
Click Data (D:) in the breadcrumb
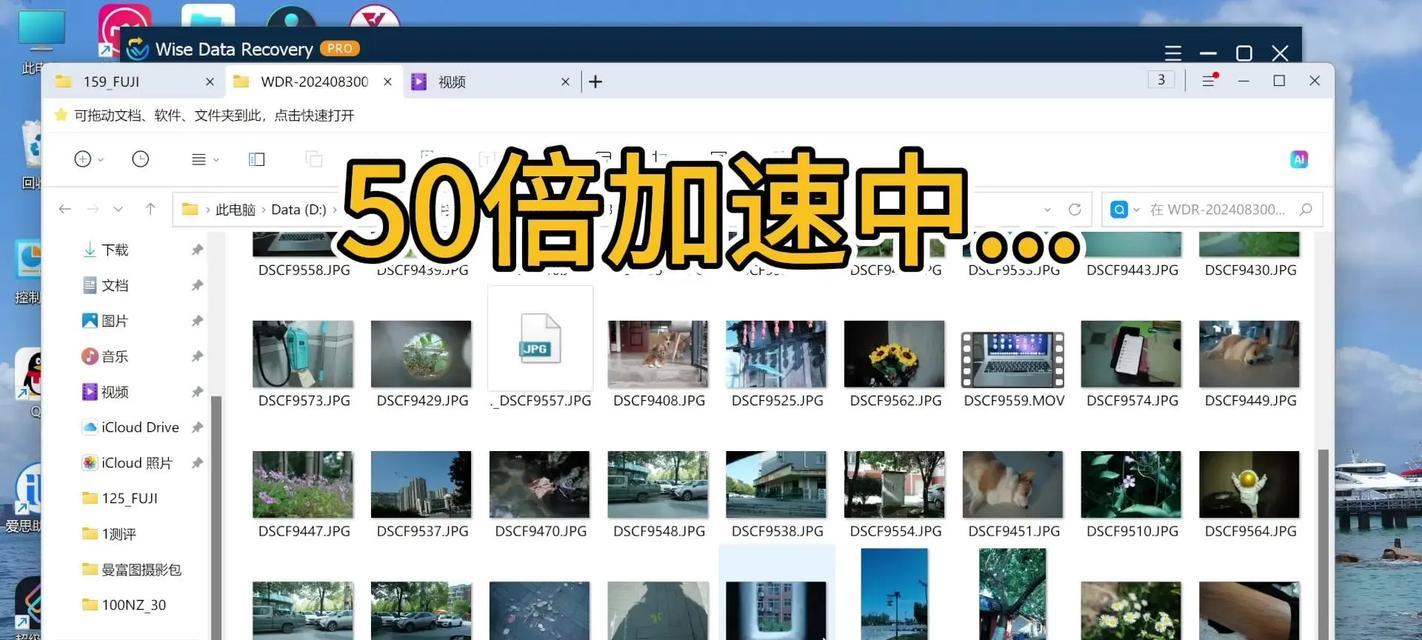[x=299, y=210]
